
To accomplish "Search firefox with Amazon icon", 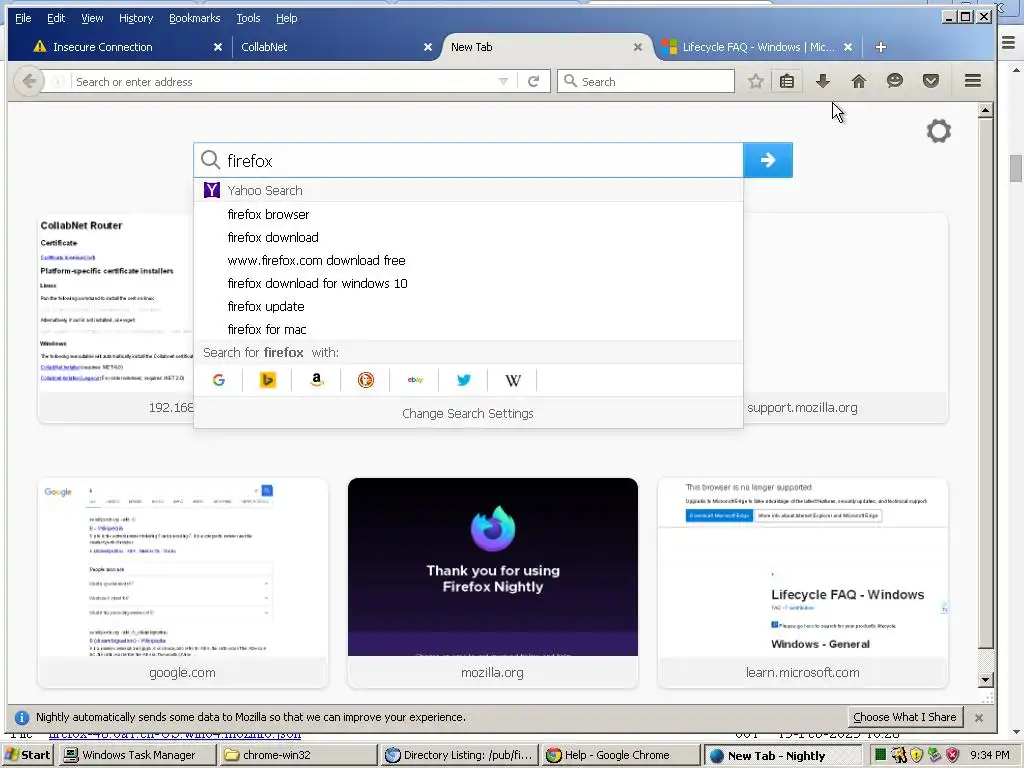I will 317,380.
